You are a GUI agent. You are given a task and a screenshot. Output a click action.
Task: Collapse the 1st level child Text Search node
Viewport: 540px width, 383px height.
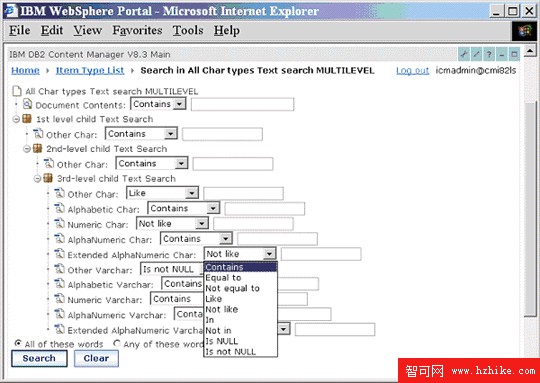tap(16, 119)
